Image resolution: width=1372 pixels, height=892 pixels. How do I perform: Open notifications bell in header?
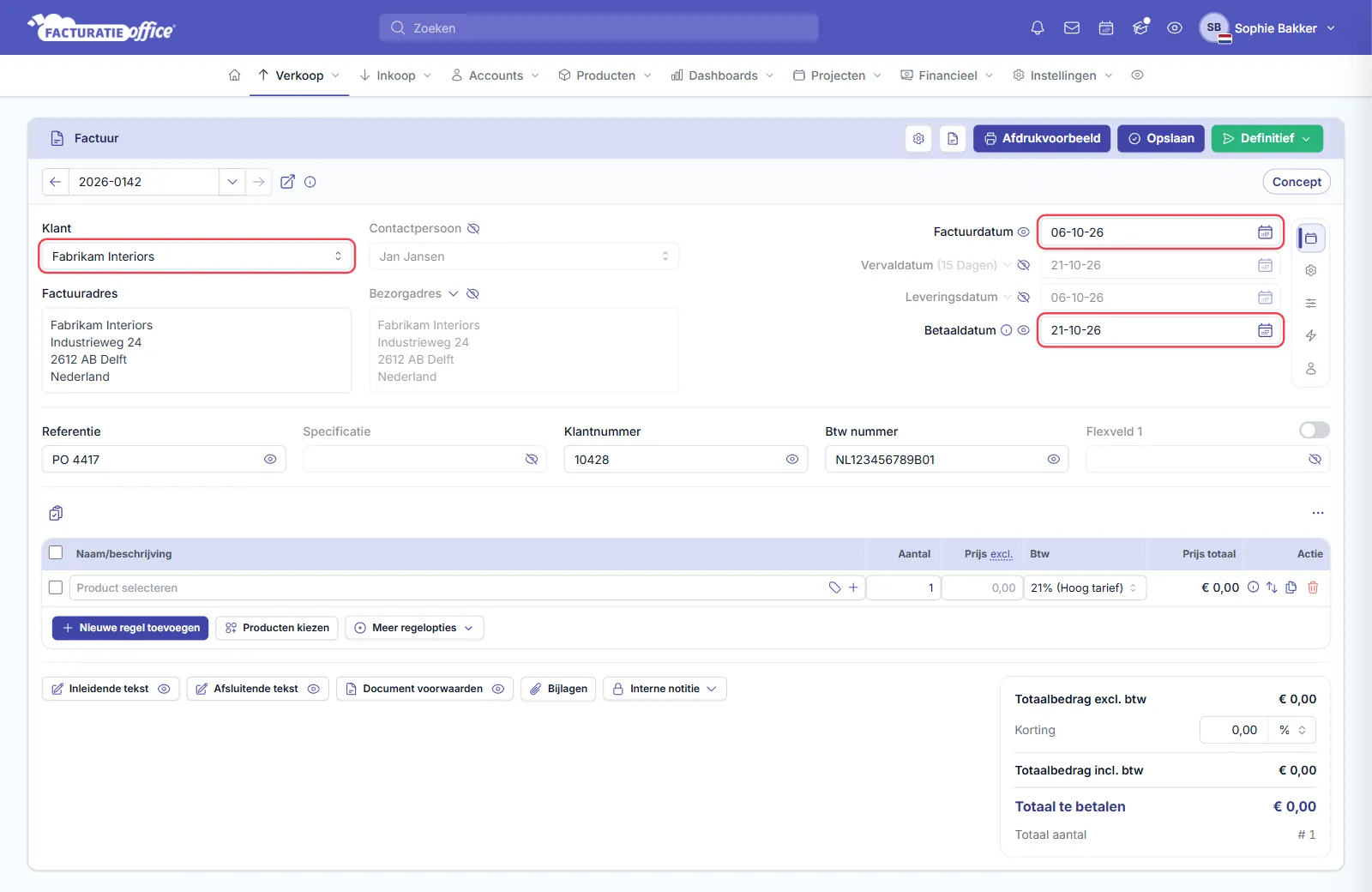[x=1038, y=28]
